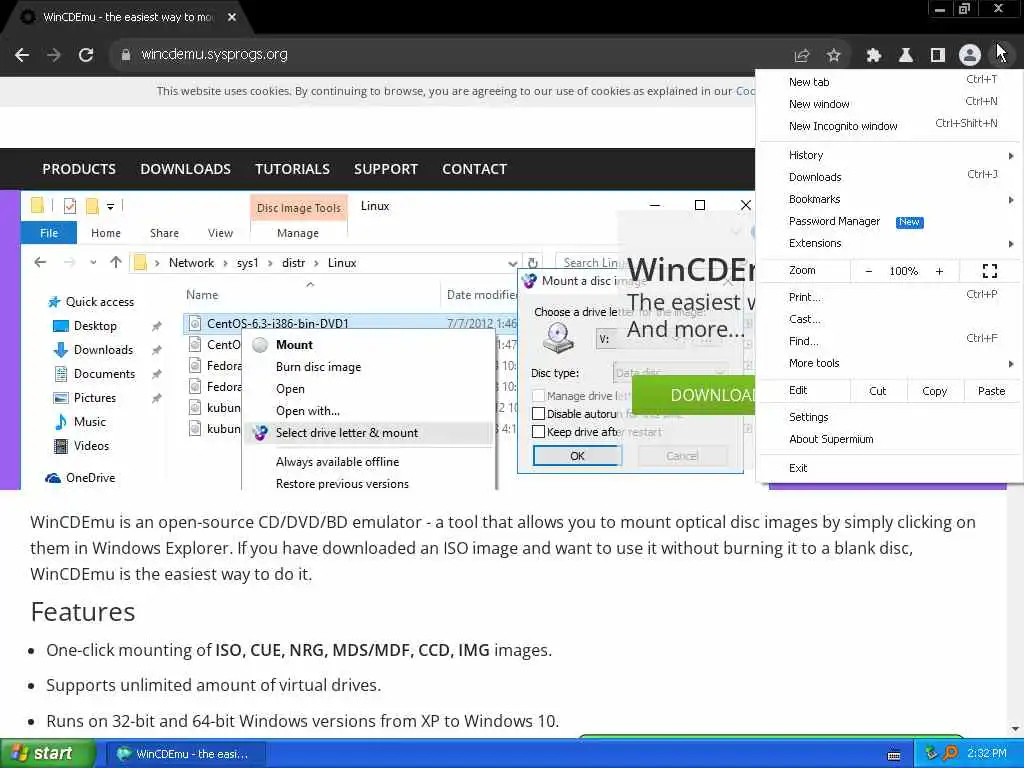Viewport: 1024px width, 768px height.
Task: Click Paste in the Edit row
Action: point(991,391)
